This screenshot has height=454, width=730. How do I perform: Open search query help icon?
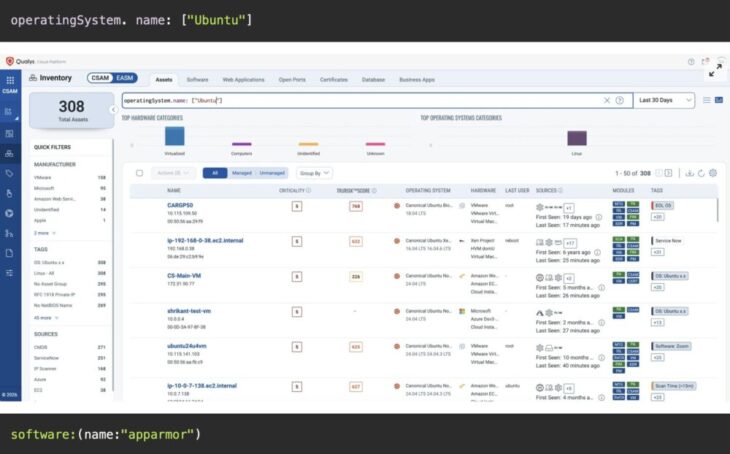(x=620, y=101)
